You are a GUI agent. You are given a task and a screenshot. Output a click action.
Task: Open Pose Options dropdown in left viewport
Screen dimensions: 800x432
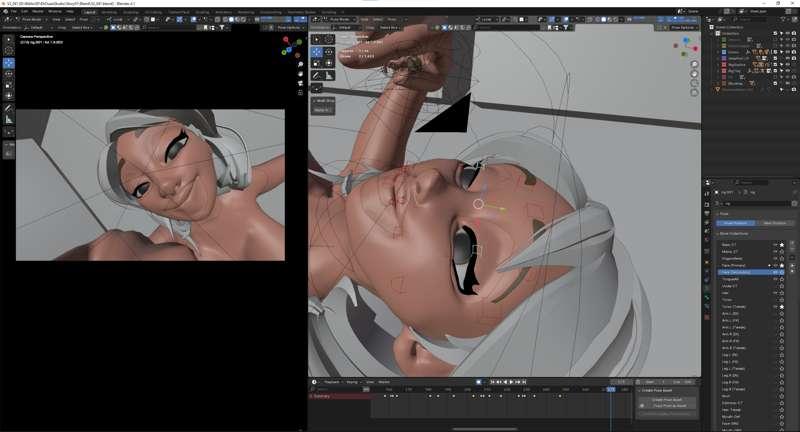289,27
